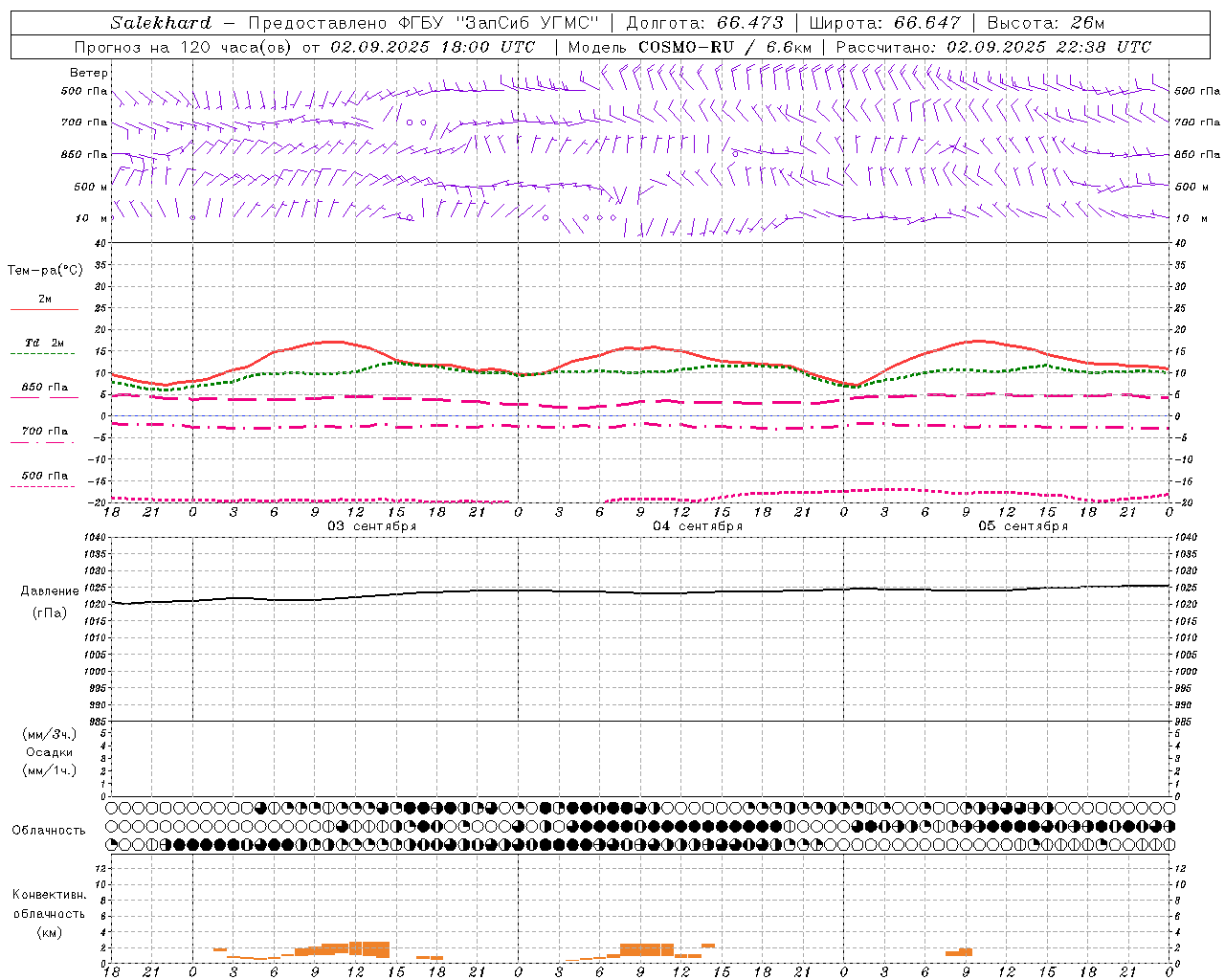Click the 700 гПа temperature legend entry
The width and height of the screenshot is (1225, 980).
pyautogui.click(x=45, y=432)
